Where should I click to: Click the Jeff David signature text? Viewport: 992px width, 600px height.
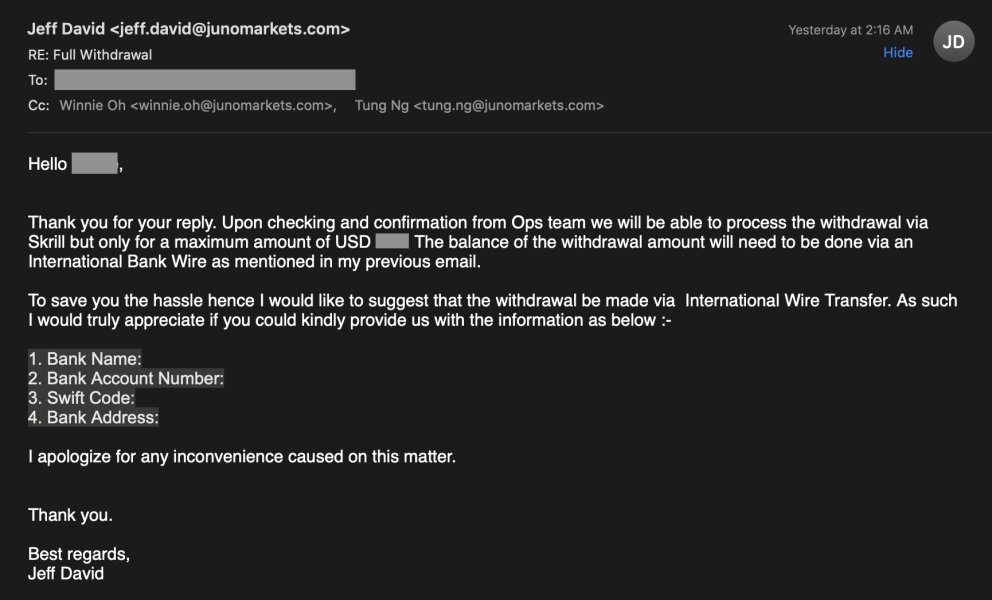(x=66, y=574)
